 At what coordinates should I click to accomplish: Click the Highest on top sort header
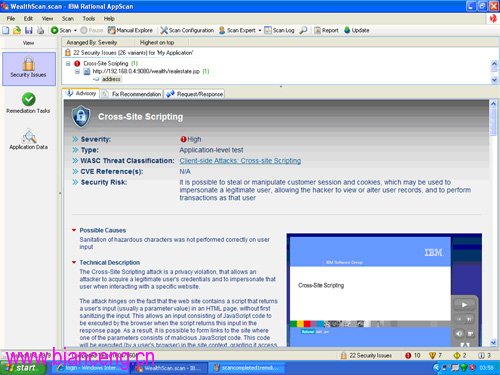point(157,42)
